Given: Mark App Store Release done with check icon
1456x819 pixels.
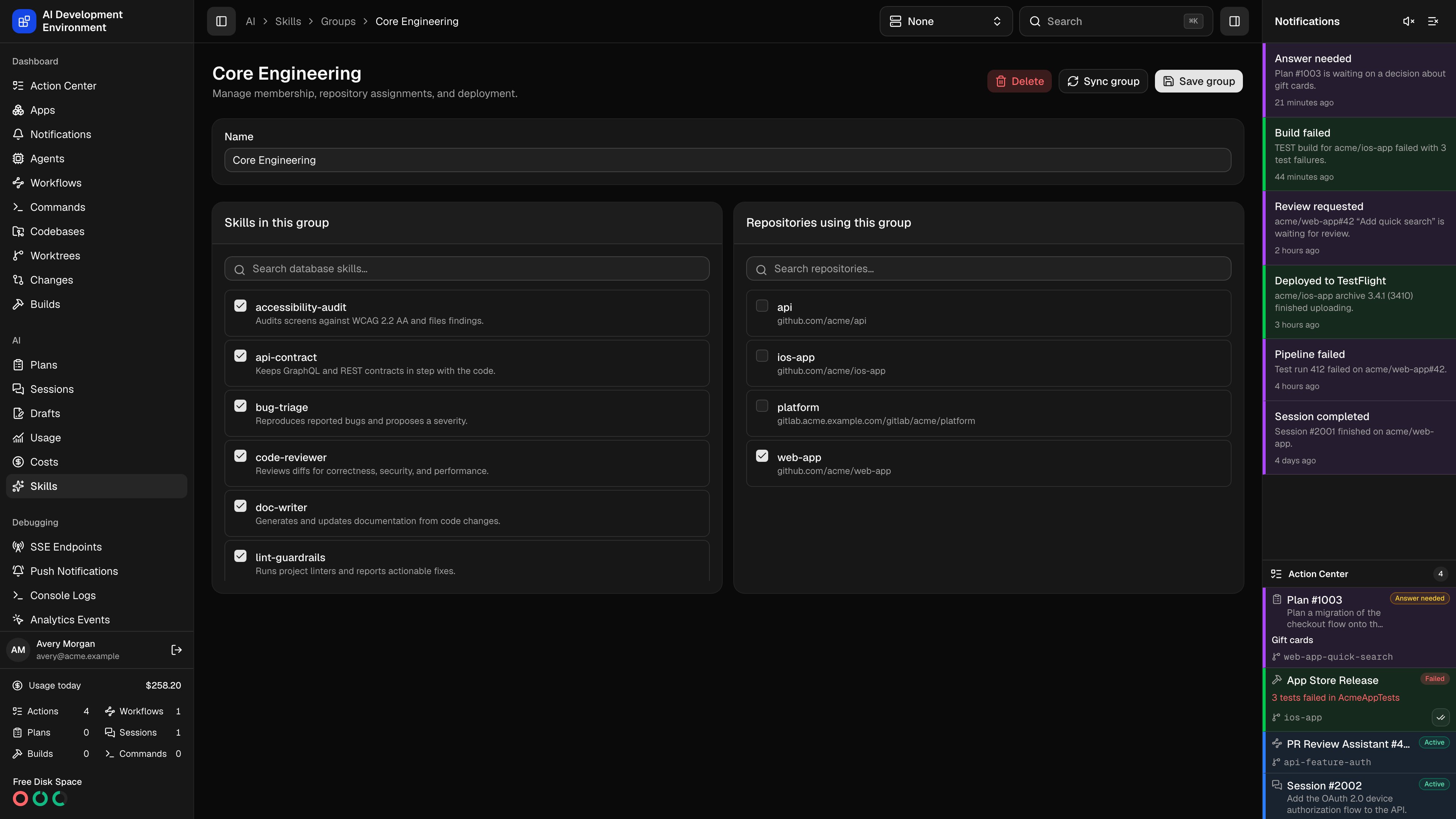Looking at the screenshot, I should click(x=1440, y=717).
